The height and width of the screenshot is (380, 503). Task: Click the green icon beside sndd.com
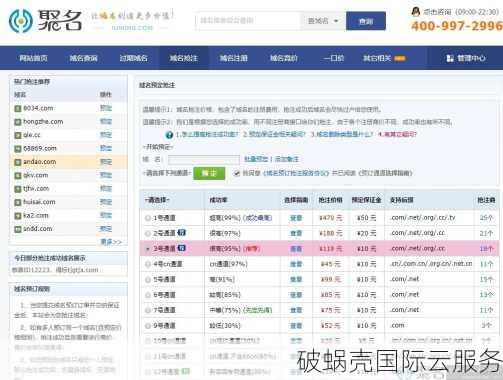(18, 229)
